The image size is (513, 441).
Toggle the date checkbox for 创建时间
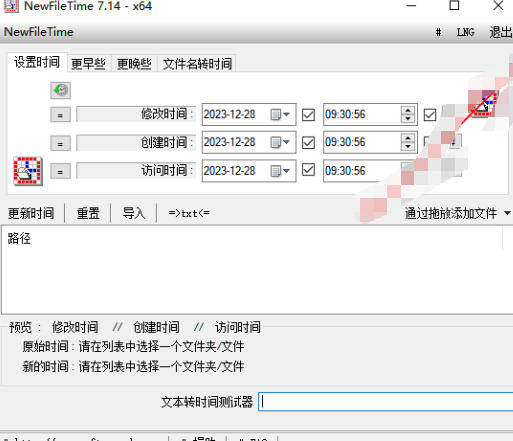(308, 143)
